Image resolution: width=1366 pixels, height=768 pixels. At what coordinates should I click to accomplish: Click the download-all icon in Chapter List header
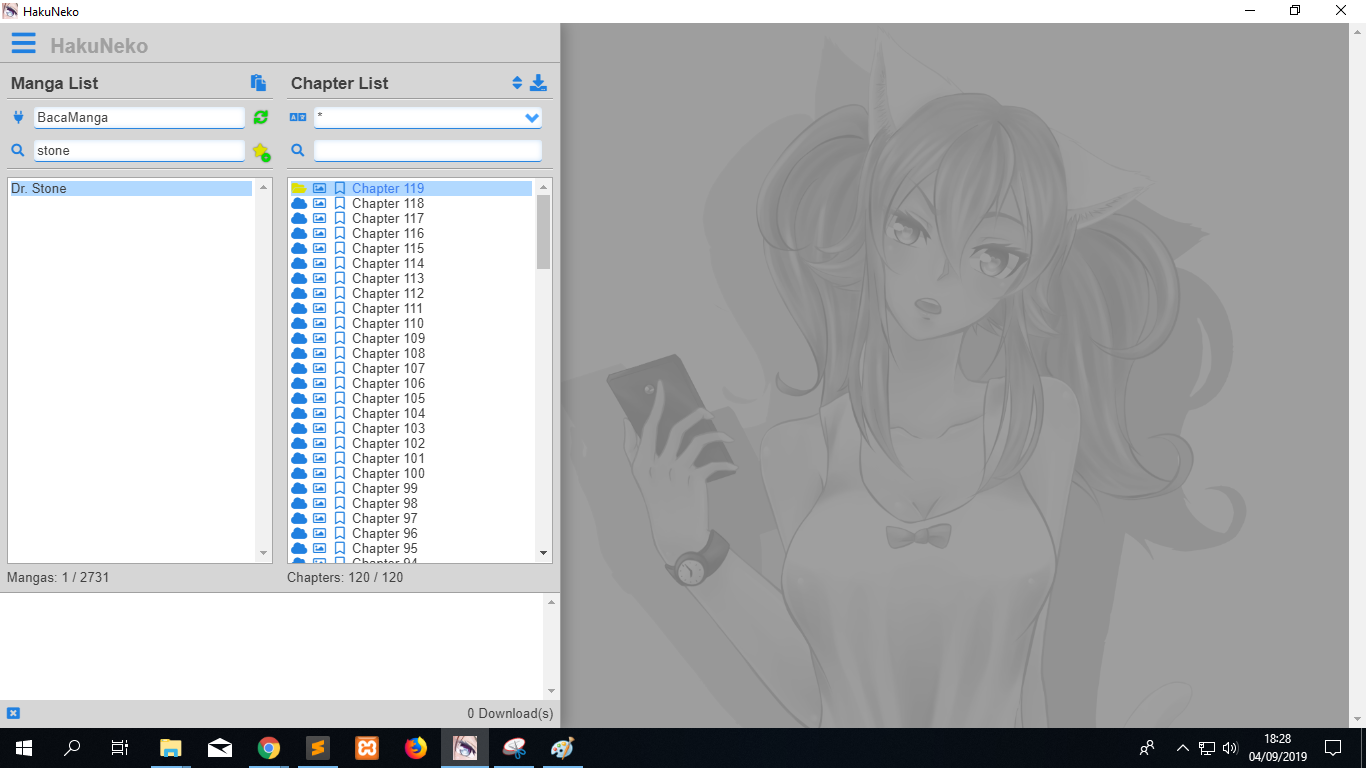pyautogui.click(x=538, y=83)
